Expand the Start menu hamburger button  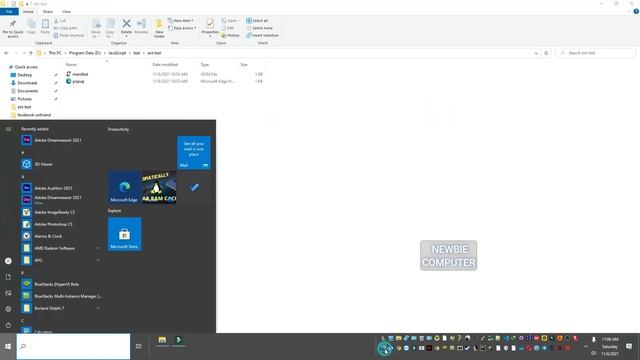click(8, 129)
